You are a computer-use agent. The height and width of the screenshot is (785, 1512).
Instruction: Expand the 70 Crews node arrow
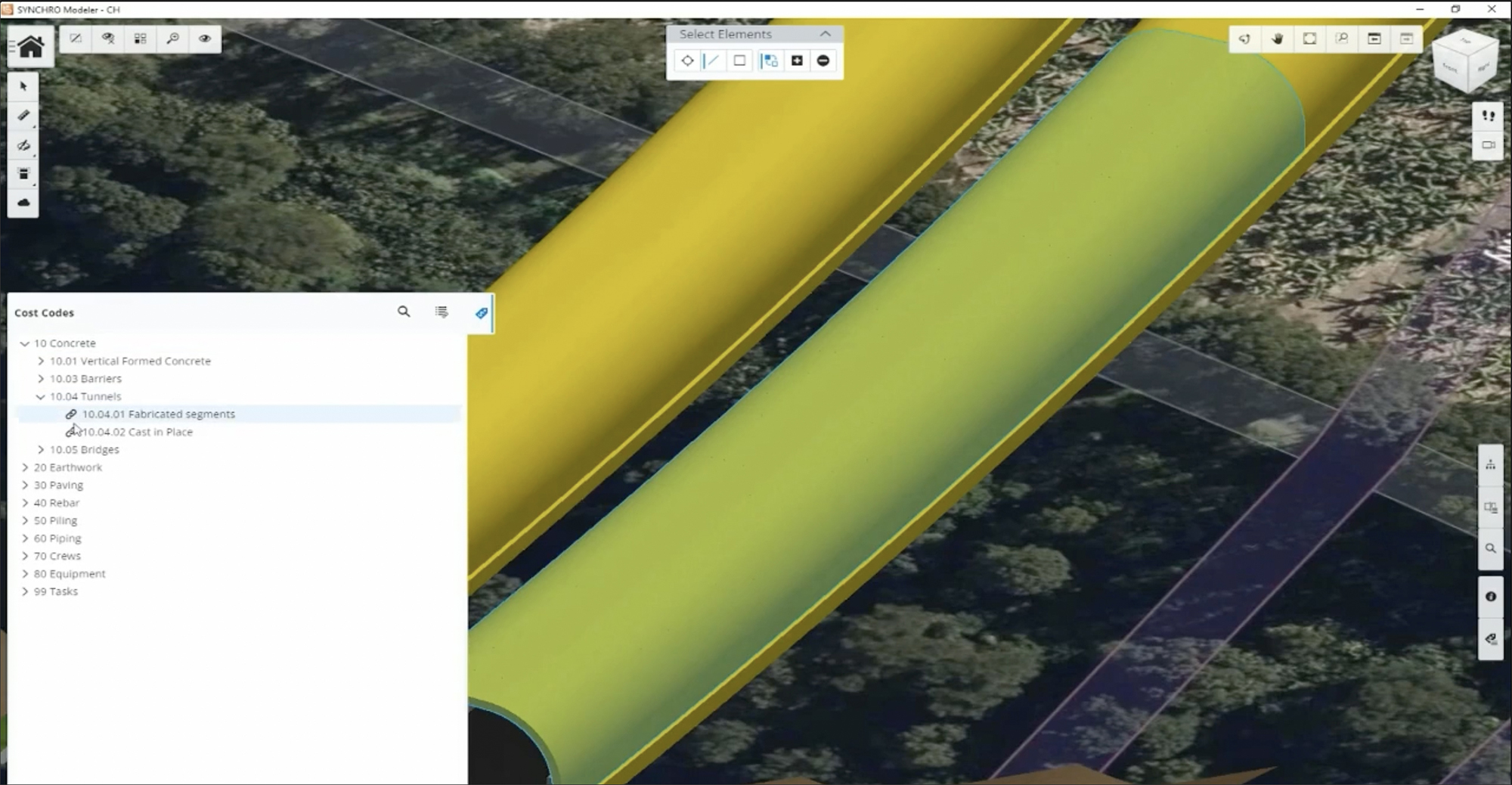point(25,556)
